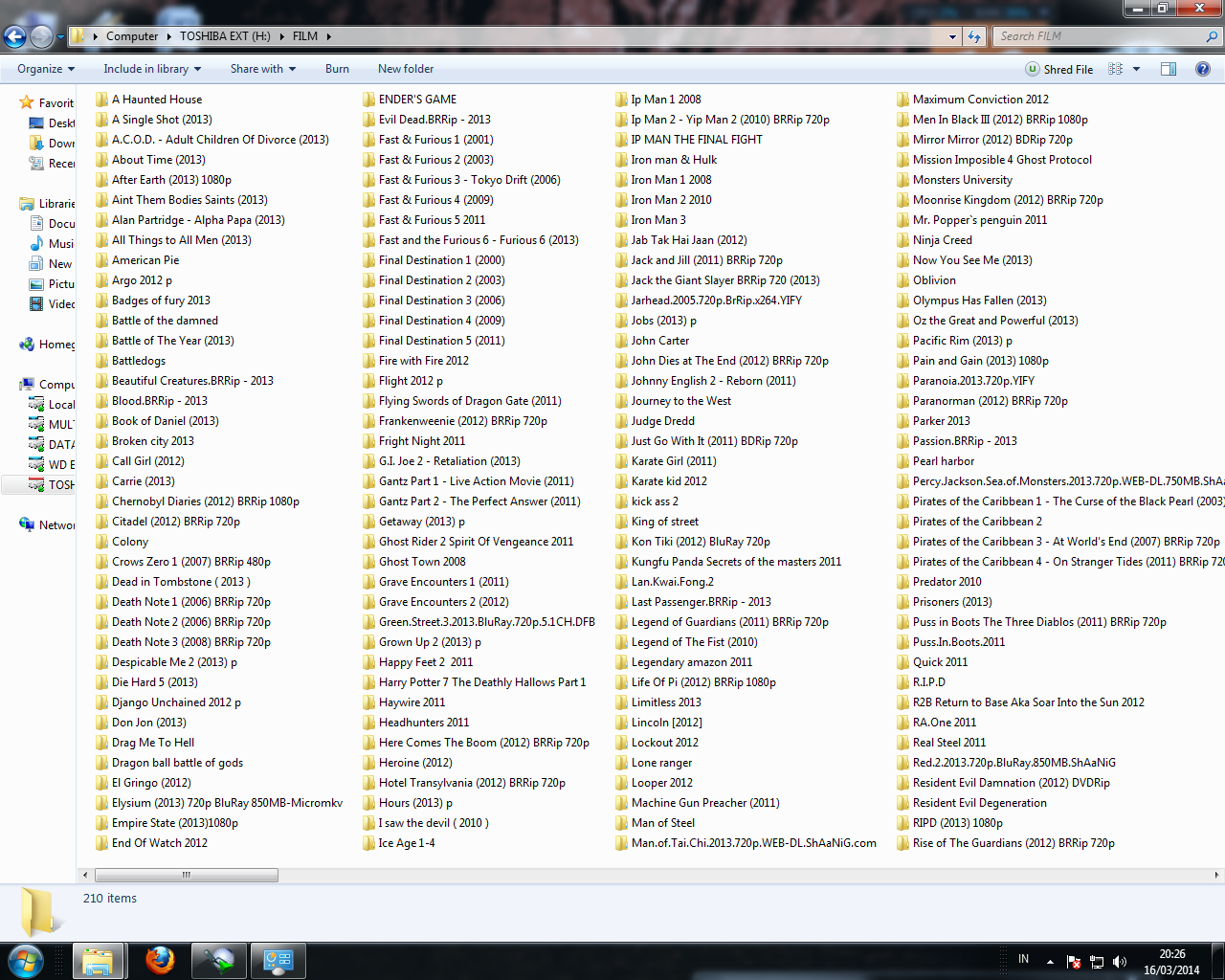Select Django Unchained 2012 p folder

click(167, 702)
